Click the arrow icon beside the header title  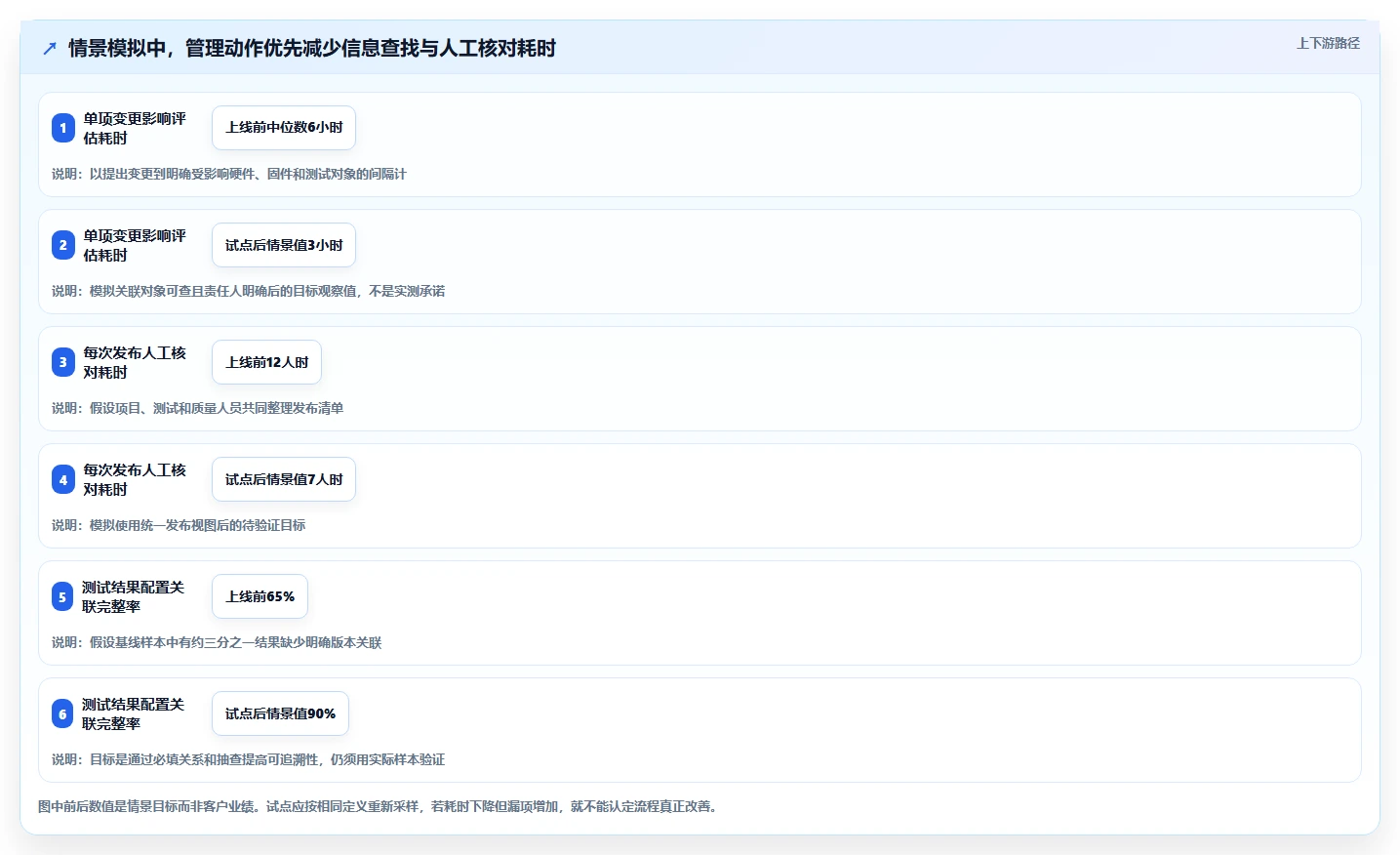(x=50, y=48)
